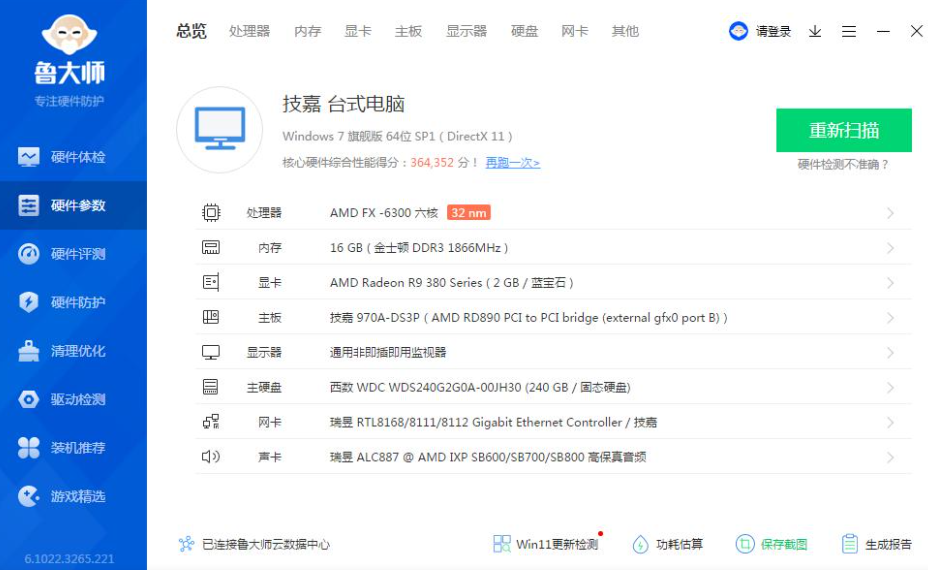Expand the 声卡 ALC887 row chevron

tap(890, 458)
